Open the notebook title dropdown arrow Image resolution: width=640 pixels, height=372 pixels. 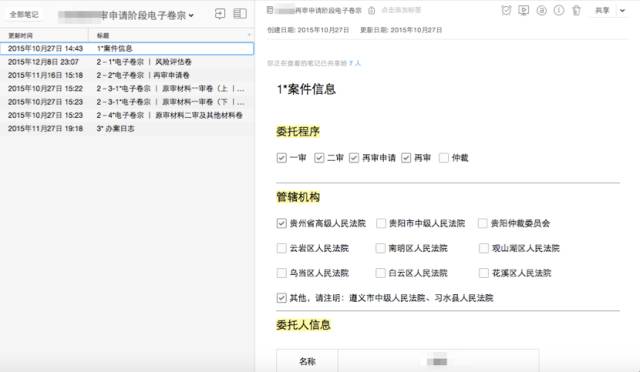pos(191,16)
